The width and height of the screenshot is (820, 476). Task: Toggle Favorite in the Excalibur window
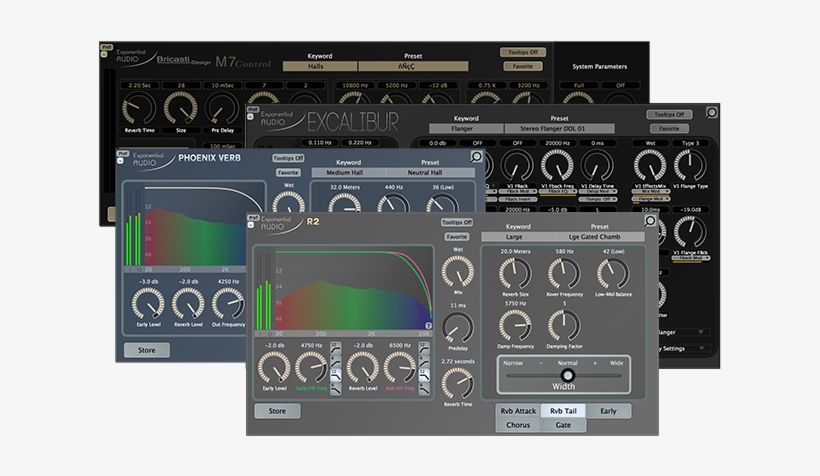pos(669,128)
